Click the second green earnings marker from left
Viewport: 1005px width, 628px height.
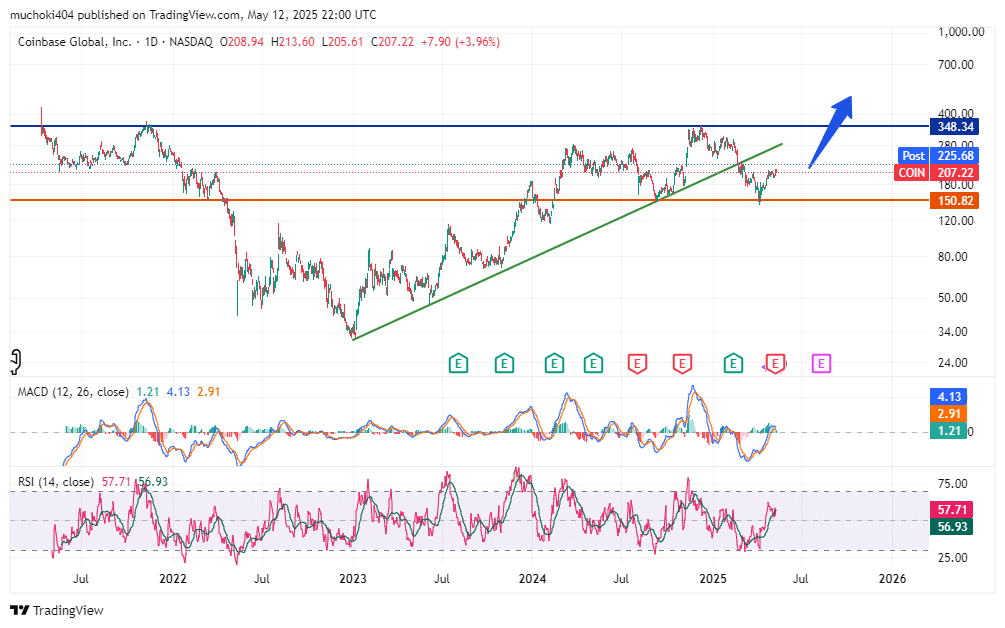click(x=505, y=364)
